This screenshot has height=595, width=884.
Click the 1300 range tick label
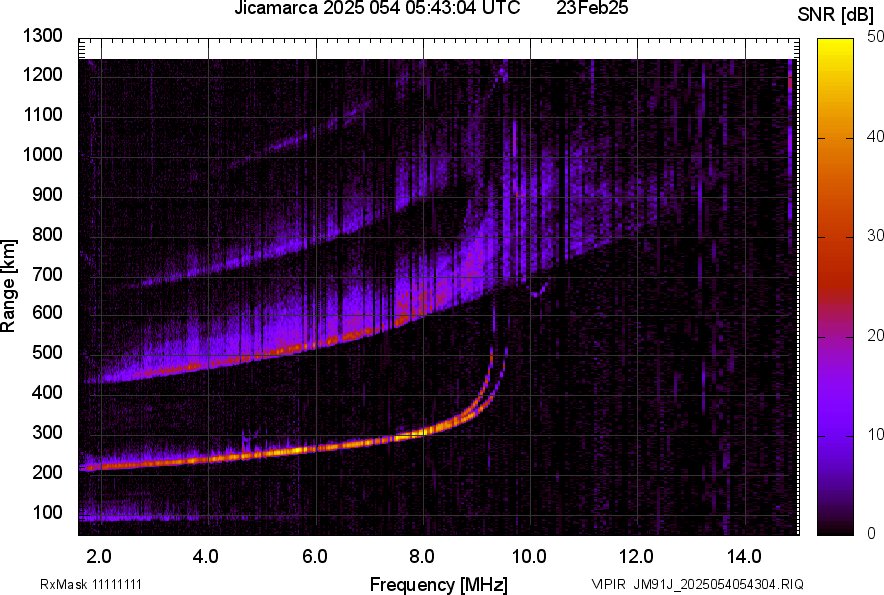(43, 36)
